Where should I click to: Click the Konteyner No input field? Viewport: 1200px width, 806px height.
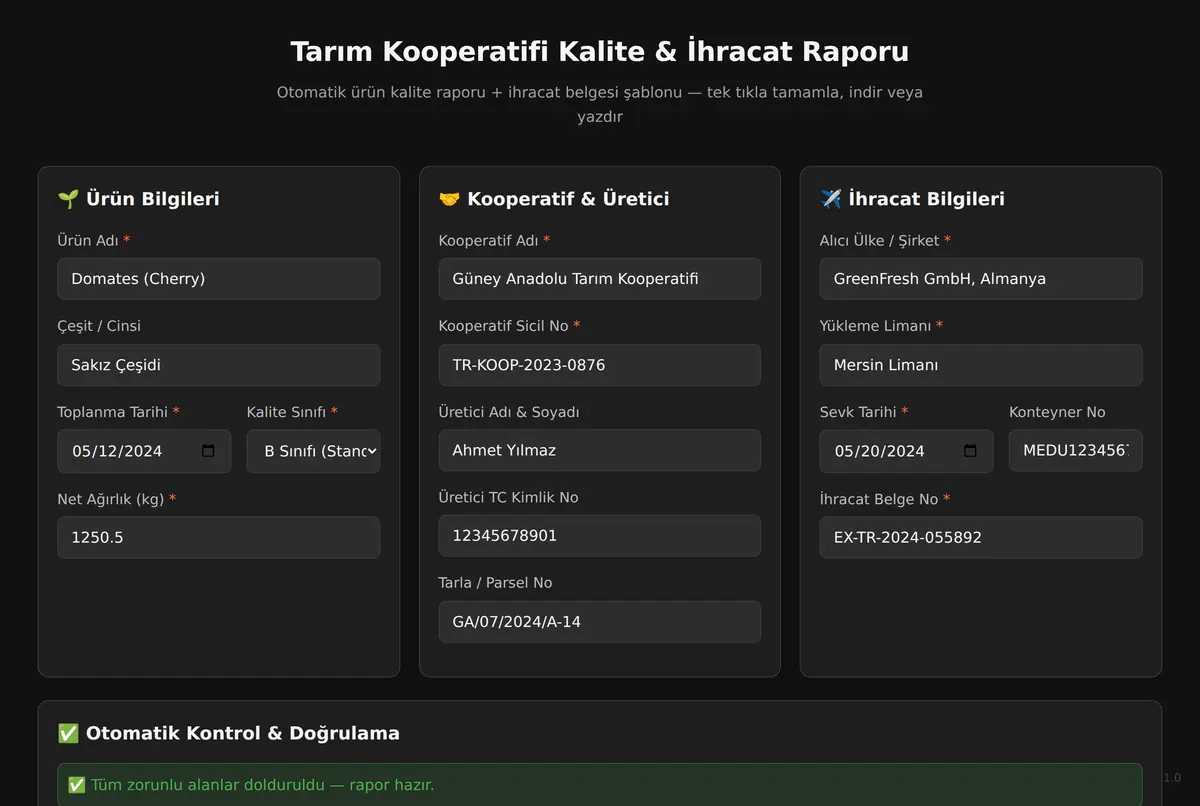point(1076,451)
